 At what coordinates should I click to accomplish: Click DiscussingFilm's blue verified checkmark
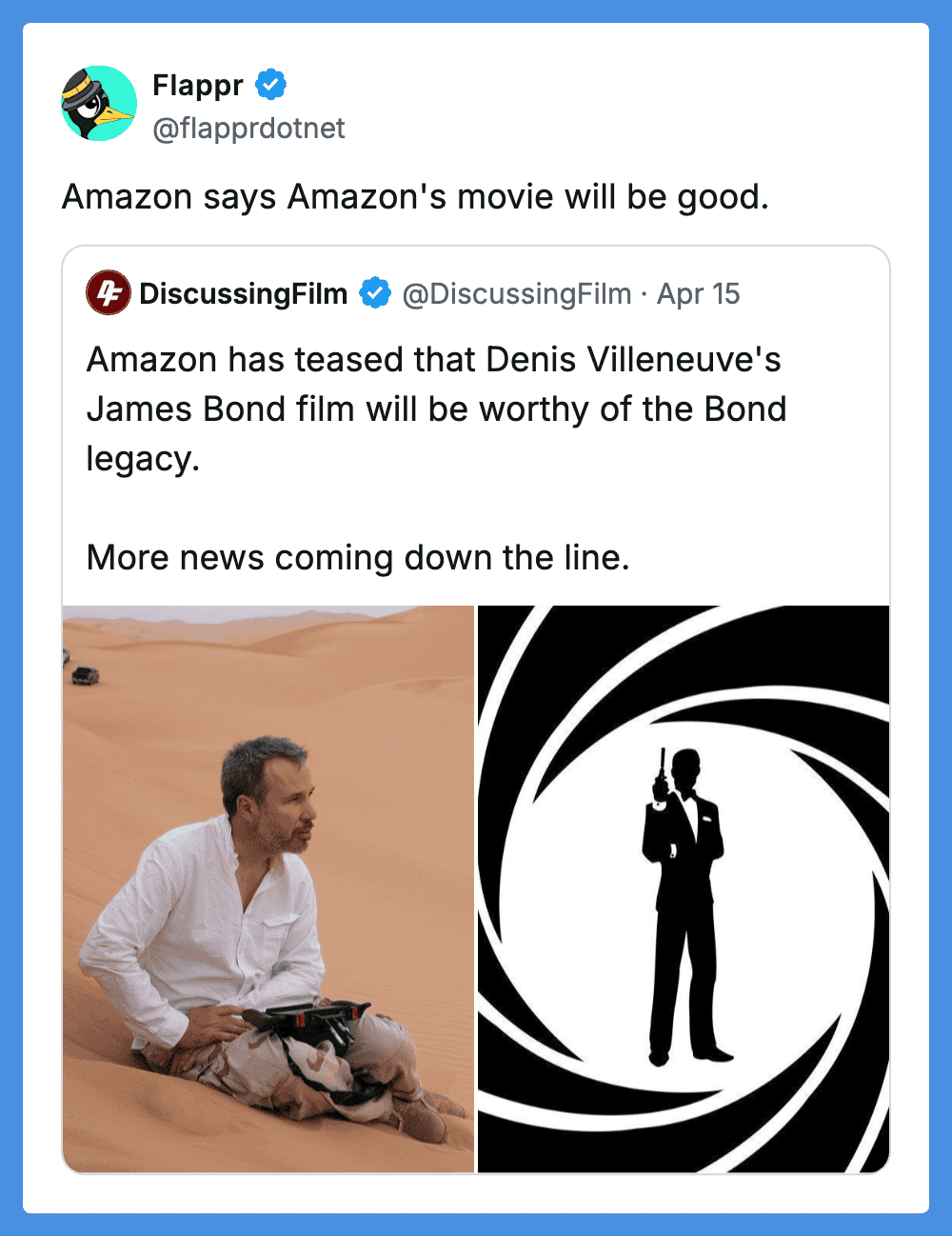tap(375, 293)
